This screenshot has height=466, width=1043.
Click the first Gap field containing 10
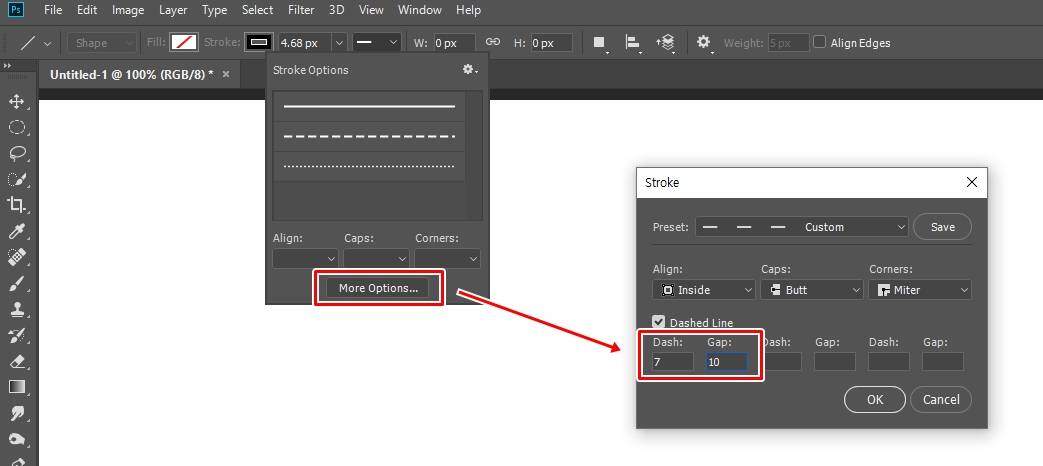pos(727,362)
